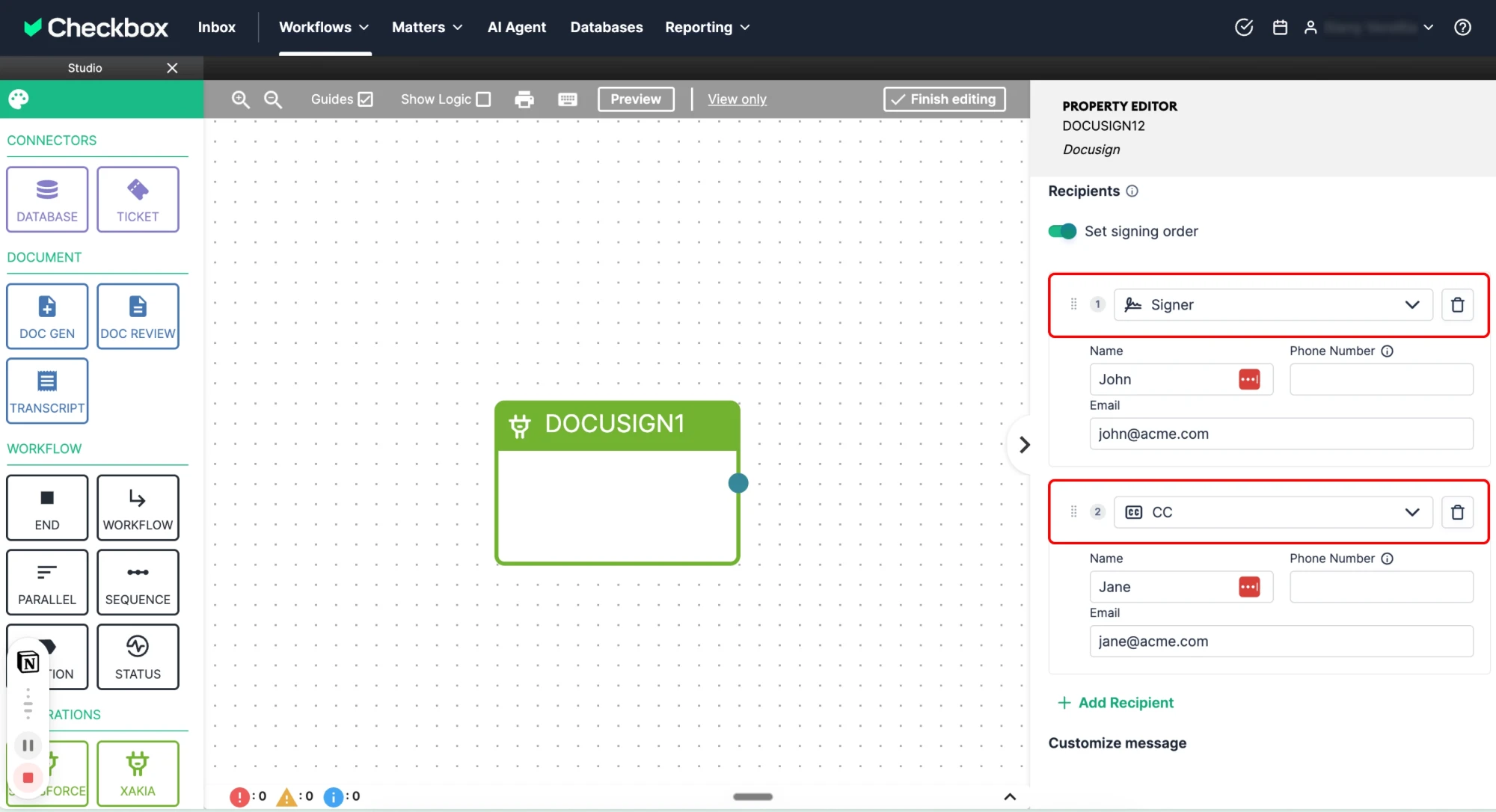Expand the bottom issues panel chevron
This screenshot has width=1496, height=812.
click(1010, 796)
